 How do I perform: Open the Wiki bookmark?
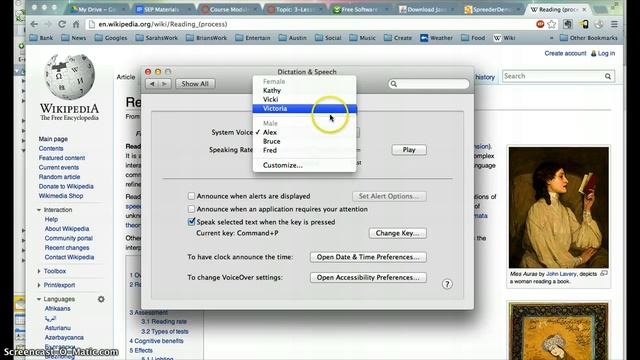coord(504,38)
